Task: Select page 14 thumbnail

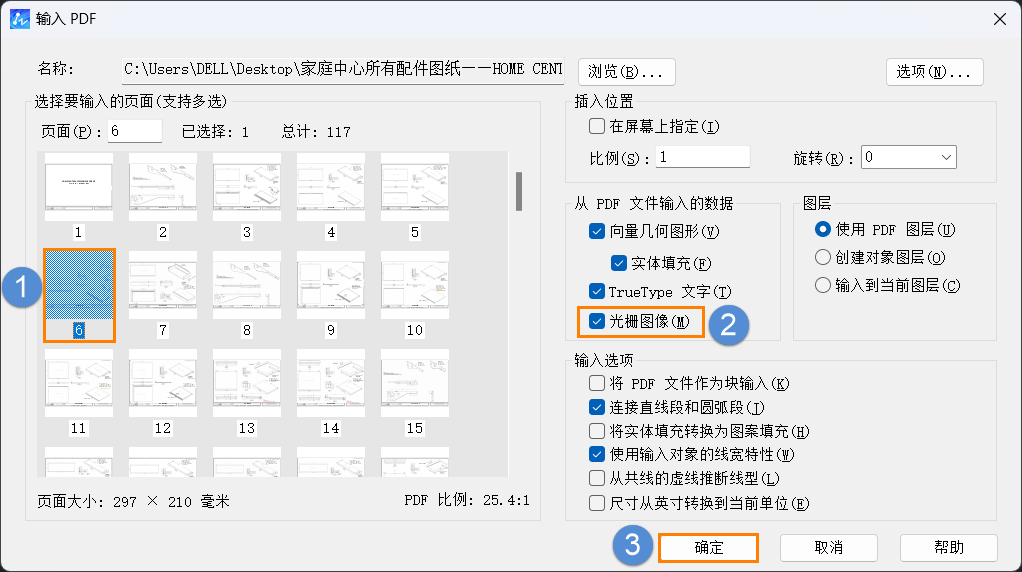Action: click(331, 383)
